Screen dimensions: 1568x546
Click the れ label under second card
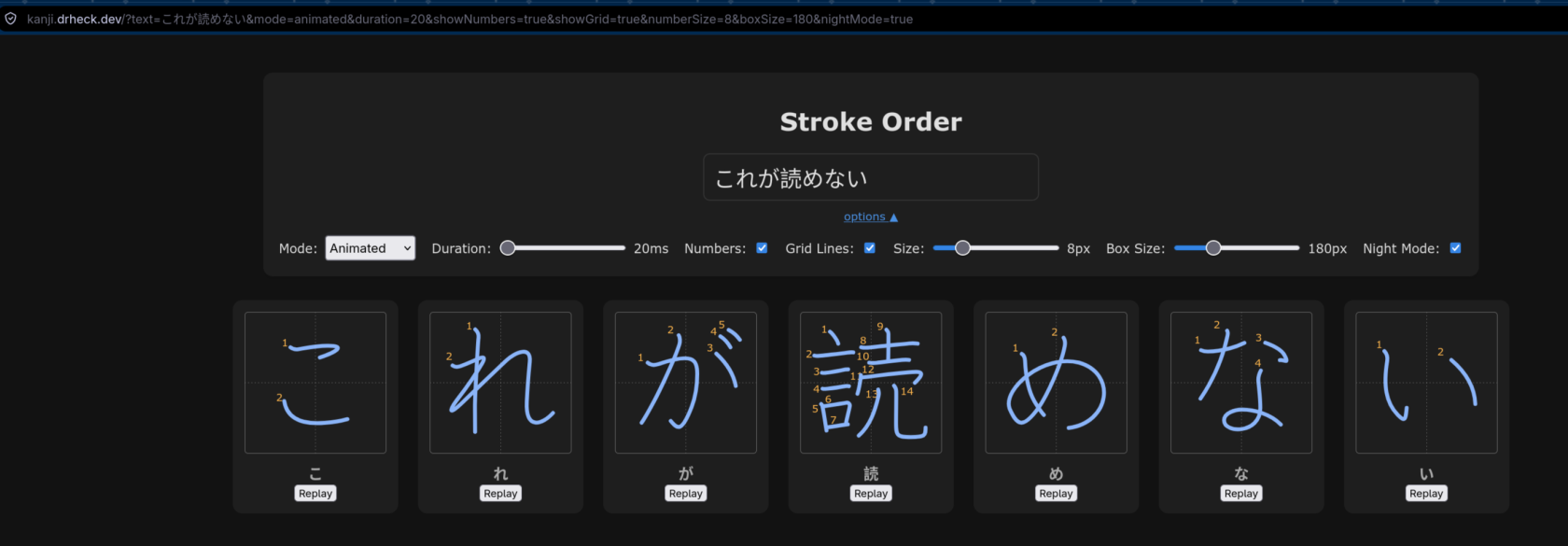[500, 473]
